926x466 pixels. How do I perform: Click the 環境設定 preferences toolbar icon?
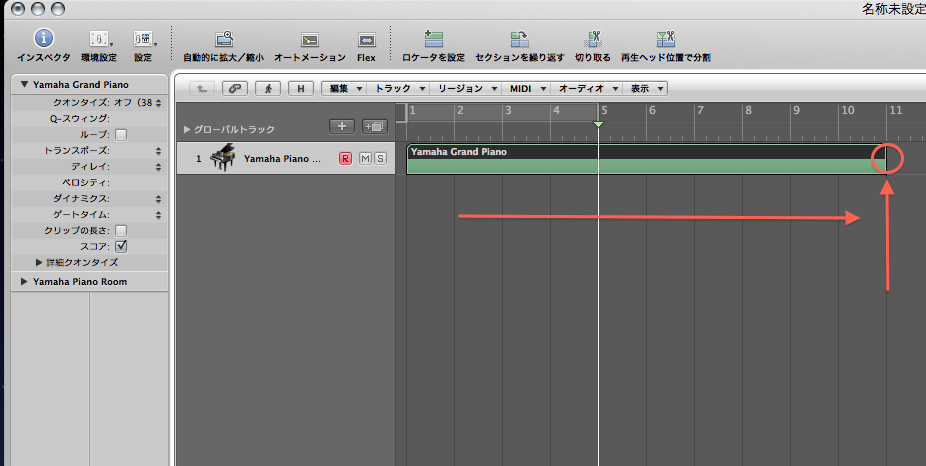[x=99, y=39]
